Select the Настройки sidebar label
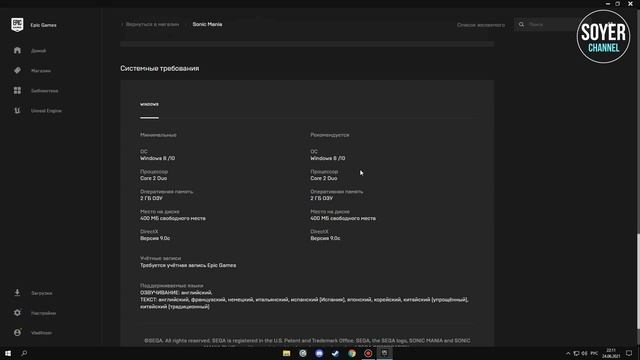The height and width of the screenshot is (360, 640). click(43, 313)
